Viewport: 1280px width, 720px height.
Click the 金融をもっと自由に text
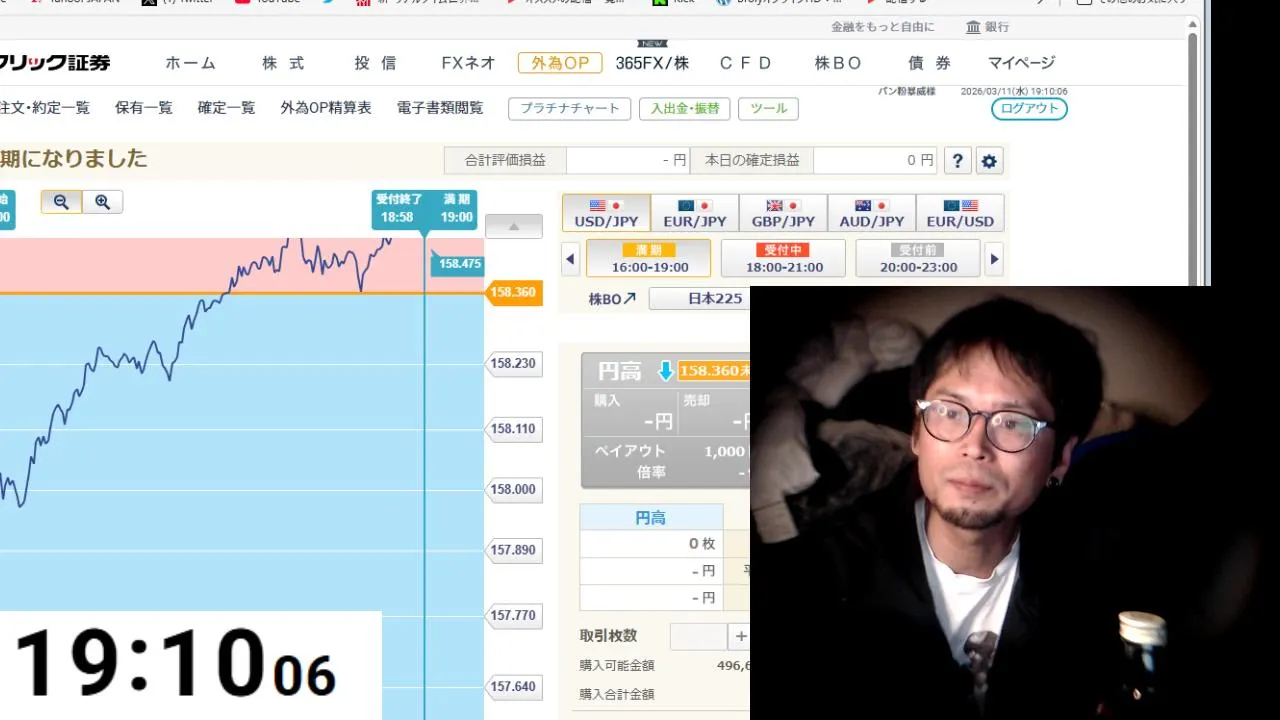pos(883,27)
